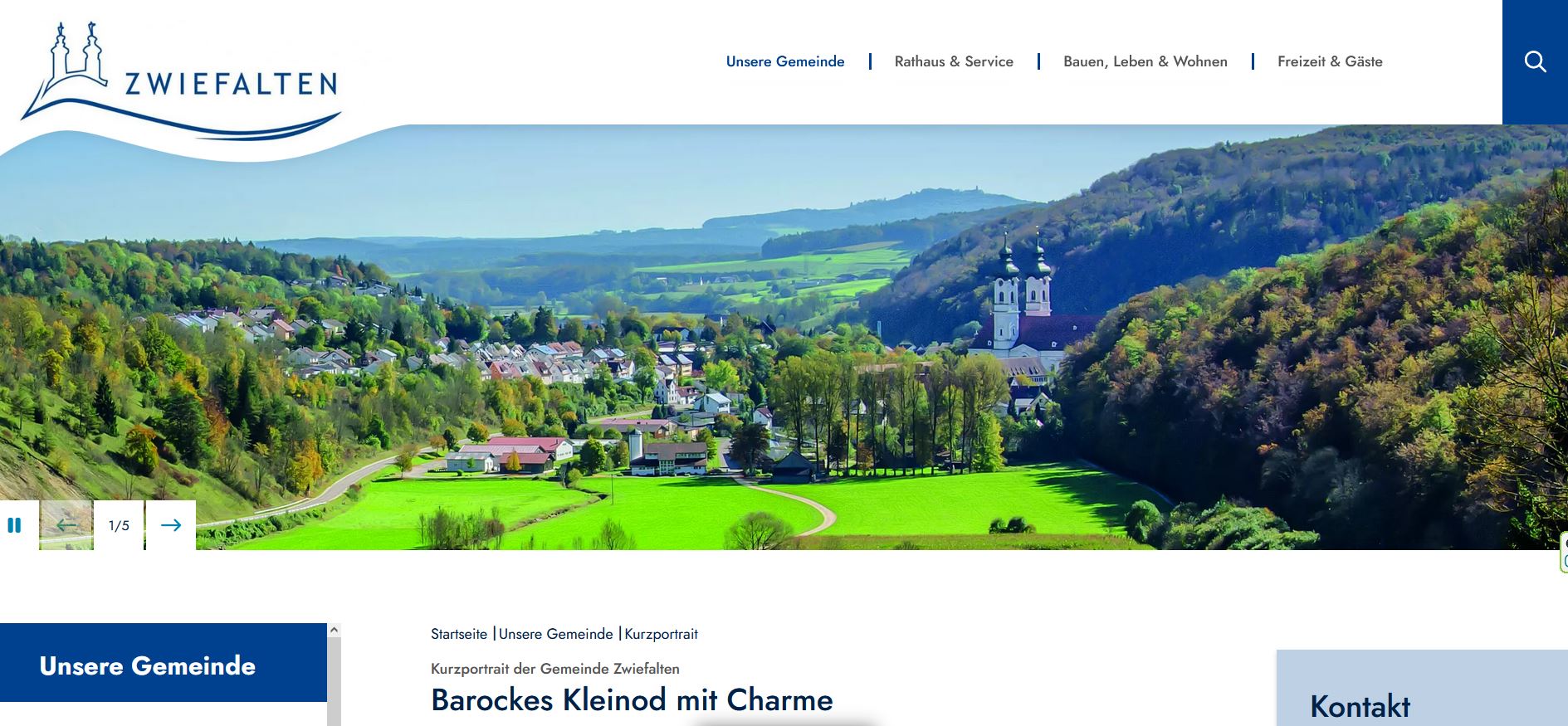Open green widget at right edge
Image resolution: width=1568 pixels, height=726 pixels.
pyautogui.click(x=1564, y=552)
